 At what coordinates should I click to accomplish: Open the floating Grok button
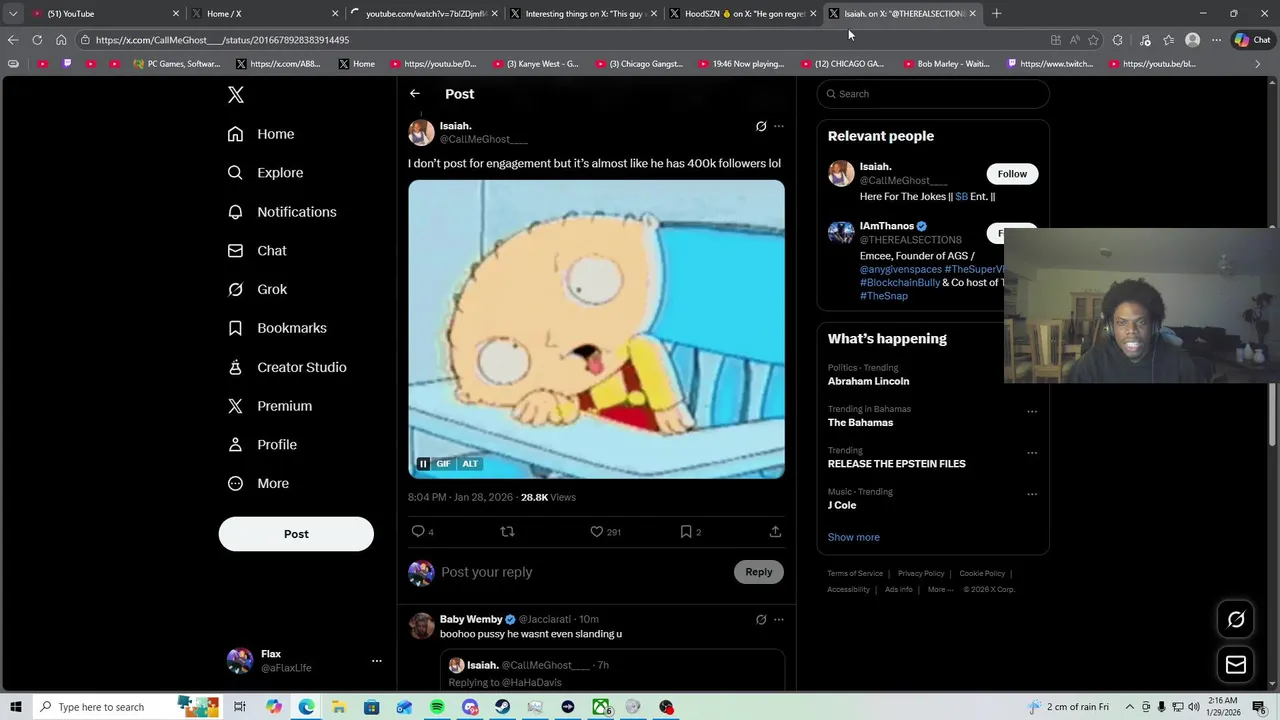(x=1236, y=620)
